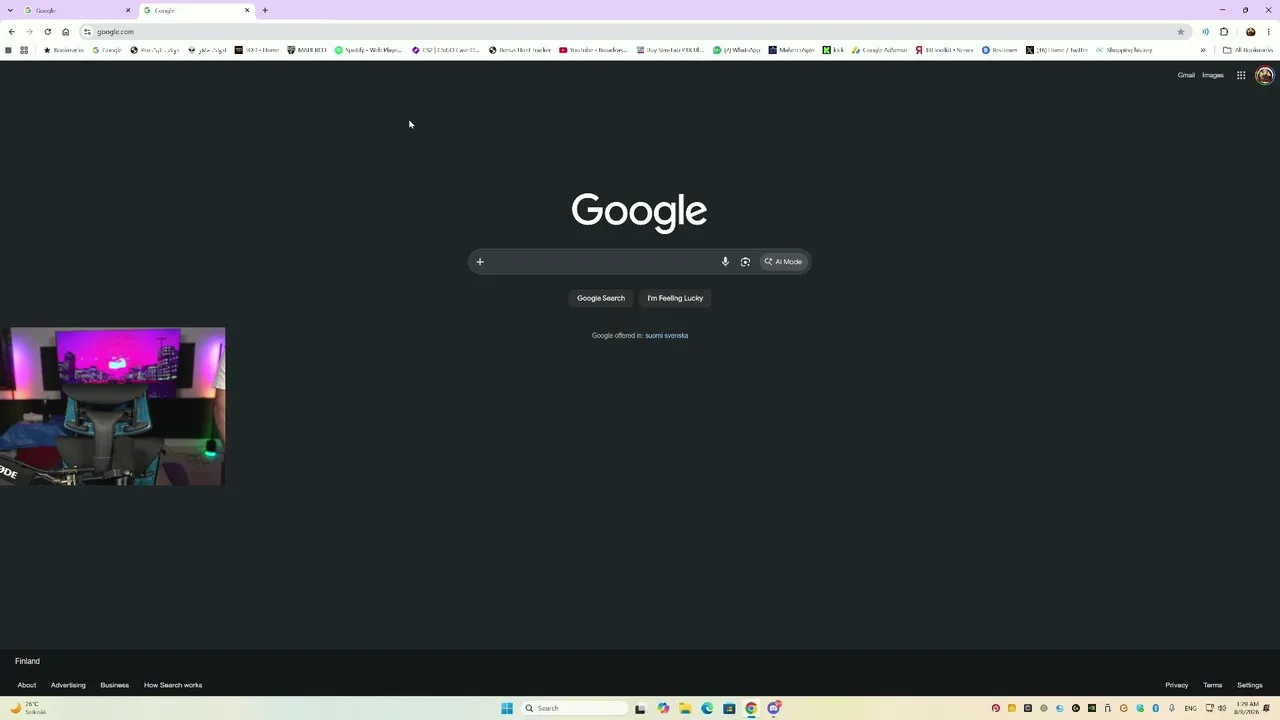Open the Kick bookmark
This screenshot has height=720, width=1280.
click(x=834, y=50)
